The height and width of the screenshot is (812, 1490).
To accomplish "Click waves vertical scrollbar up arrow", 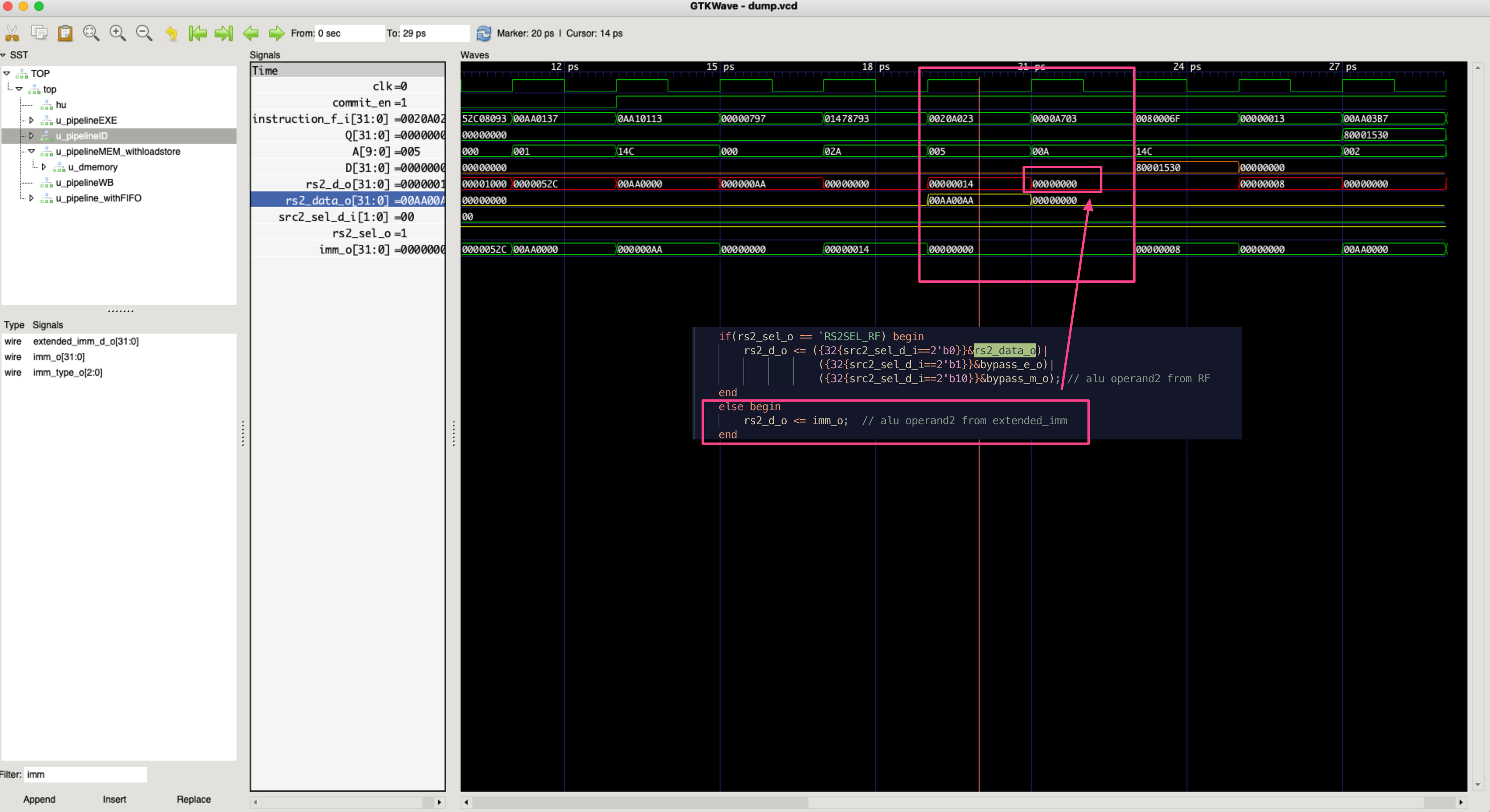I will pos(1478,68).
